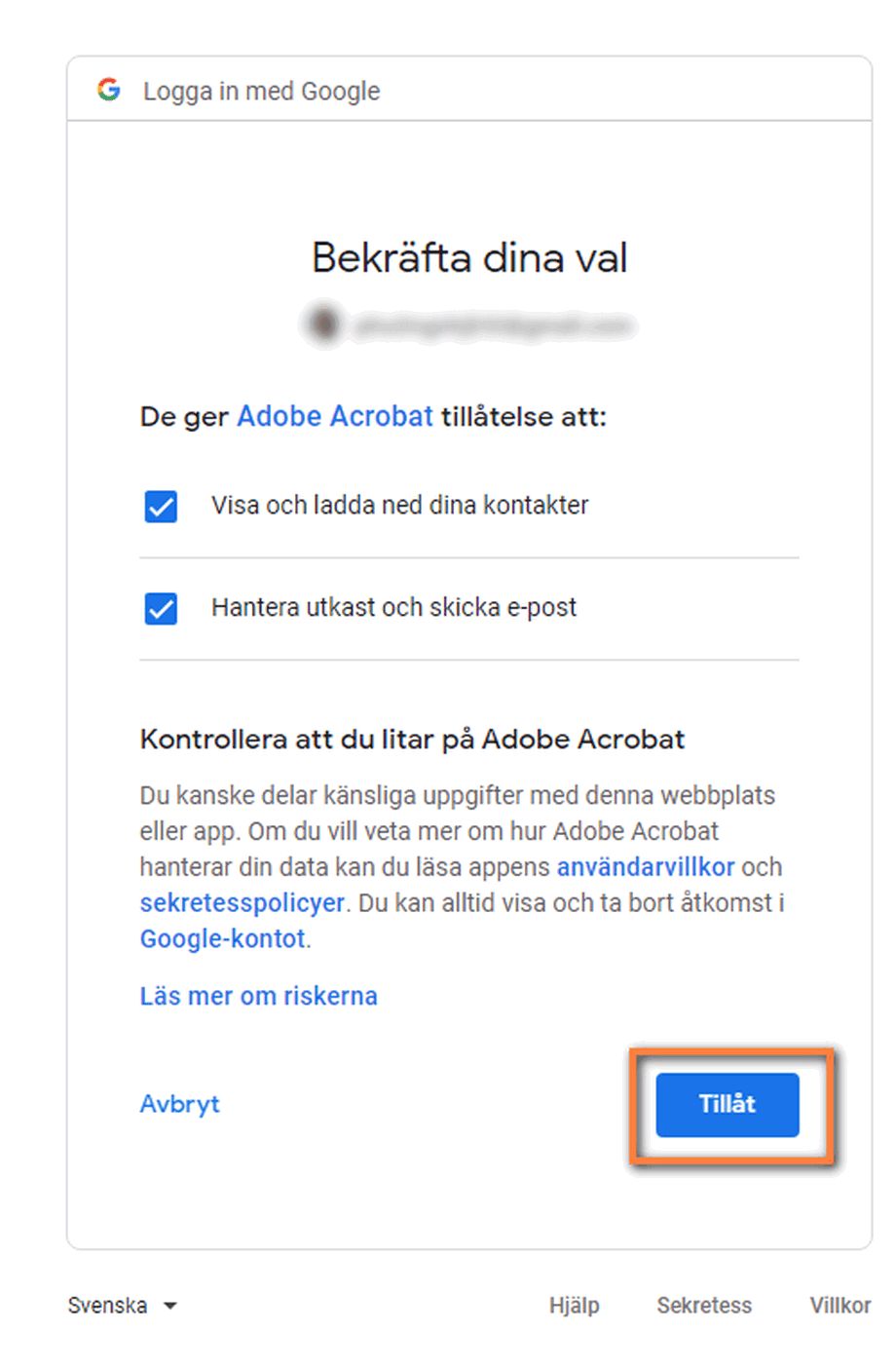Click the chevron next to Svenska
This screenshot has height=1370, width=896.
[x=169, y=1307]
